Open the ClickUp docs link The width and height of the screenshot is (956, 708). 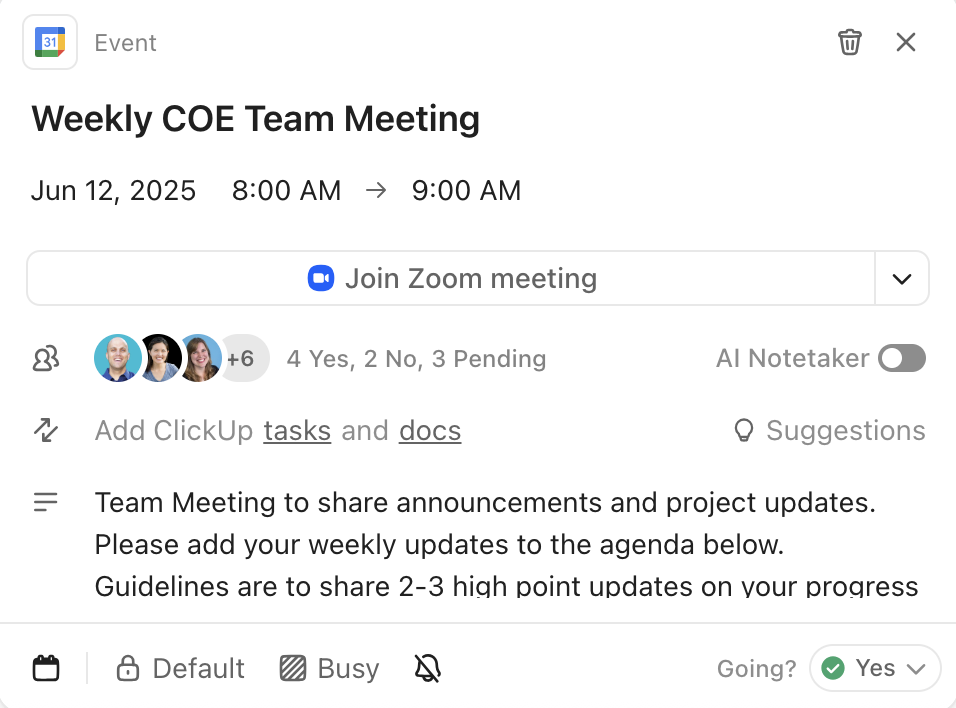coord(429,430)
